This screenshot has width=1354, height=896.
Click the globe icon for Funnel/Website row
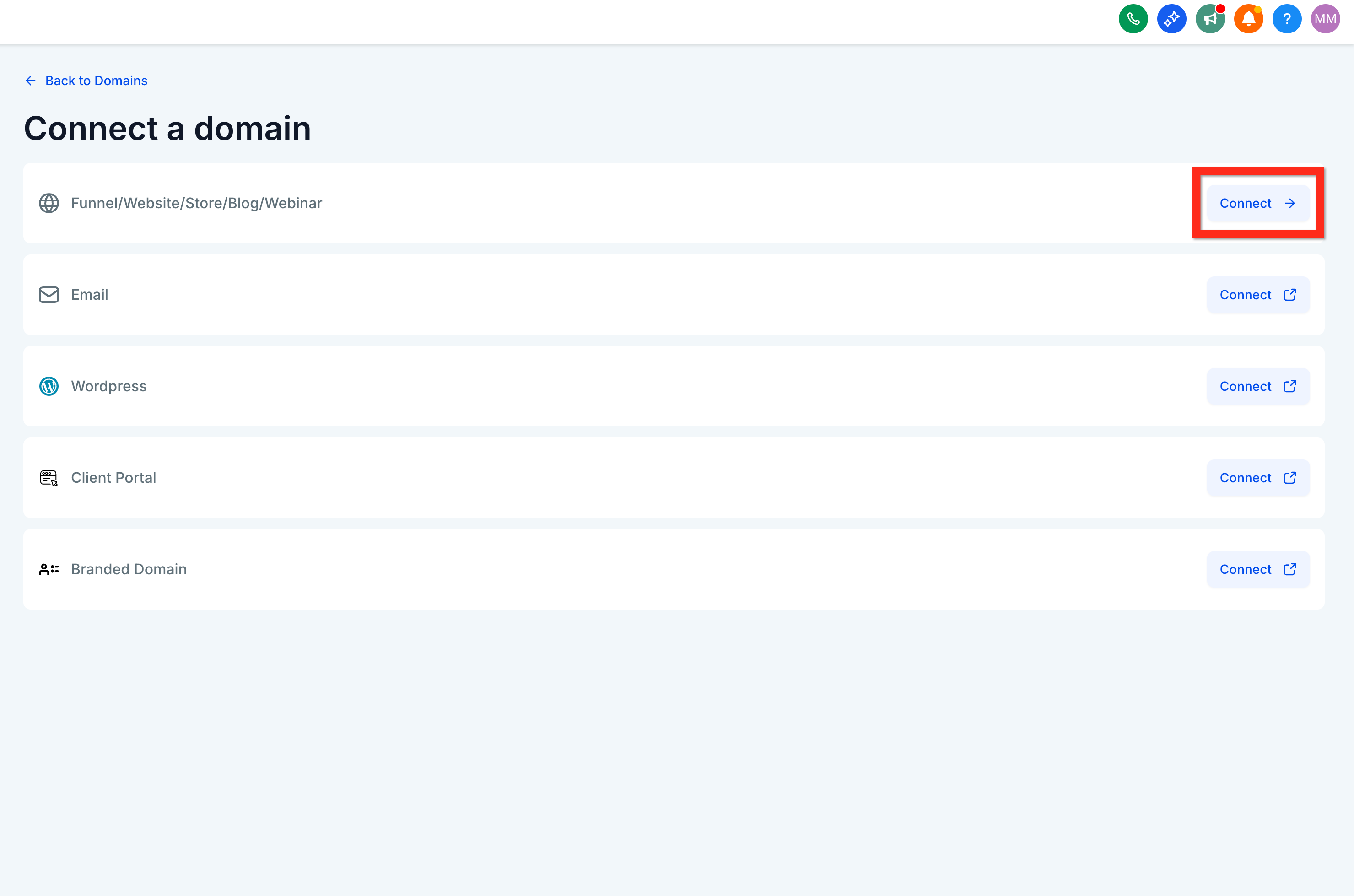click(x=49, y=203)
